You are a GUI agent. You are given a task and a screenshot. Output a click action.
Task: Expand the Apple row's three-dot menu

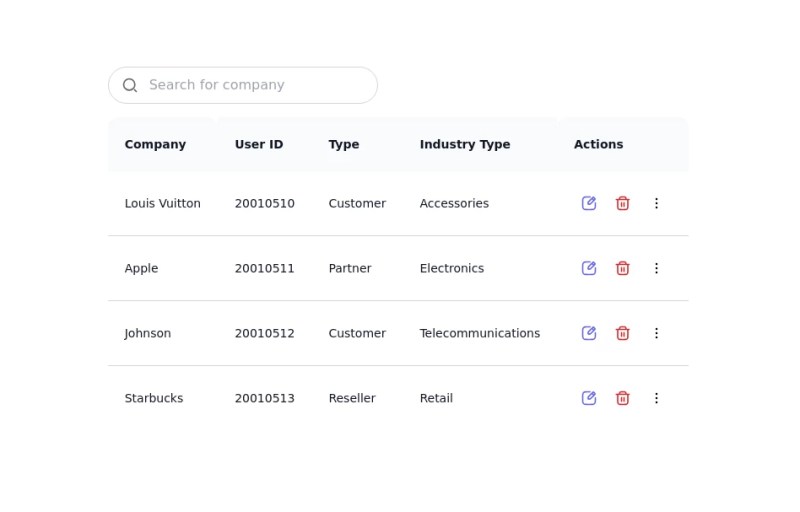(656, 268)
